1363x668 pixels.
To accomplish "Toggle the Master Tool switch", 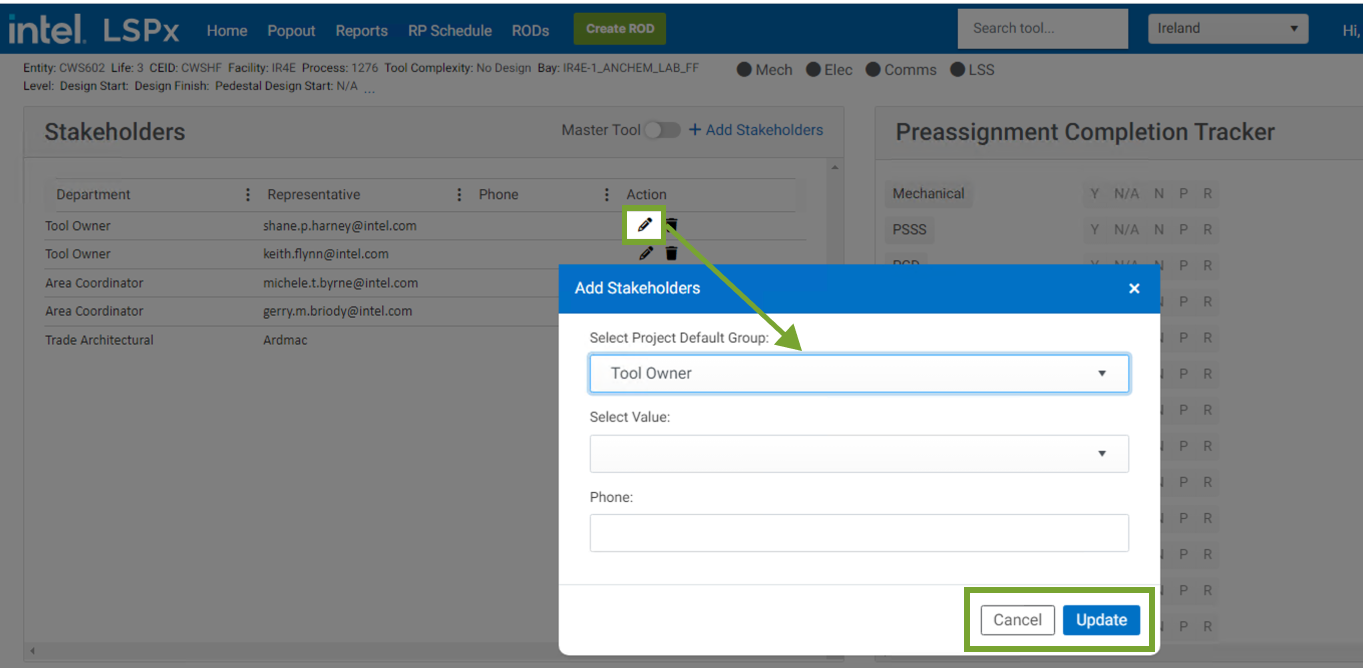I will [x=662, y=130].
